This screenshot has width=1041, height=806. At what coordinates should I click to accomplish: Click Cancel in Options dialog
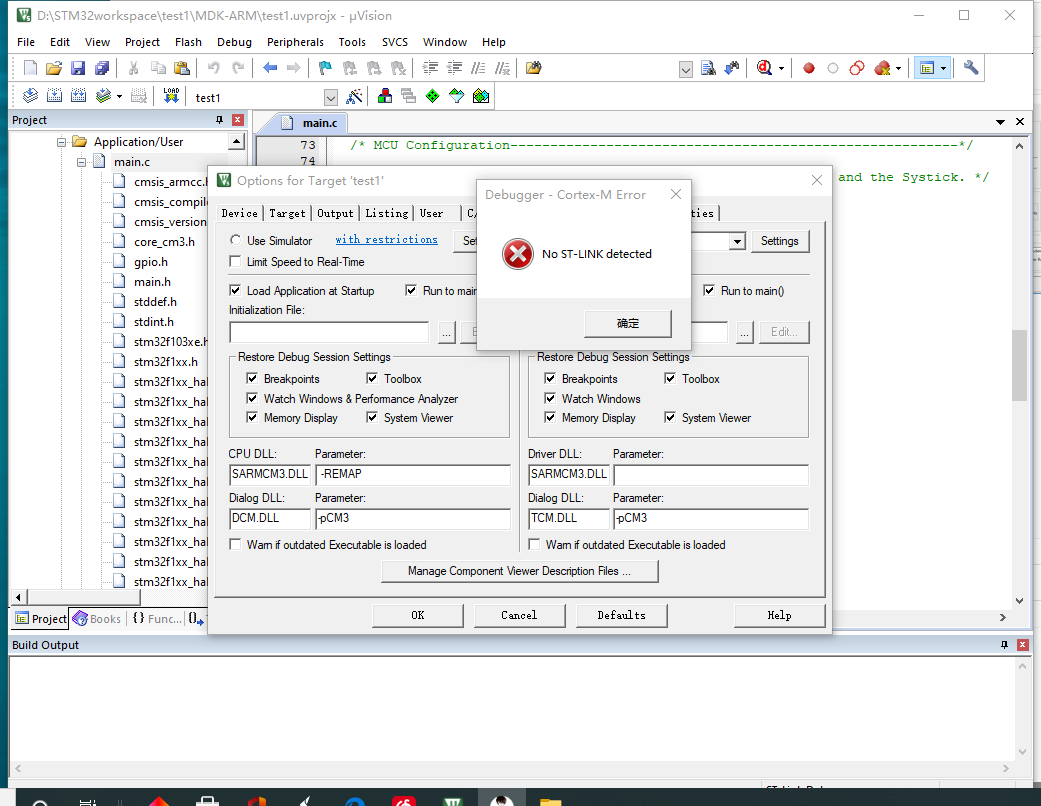pos(519,615)
